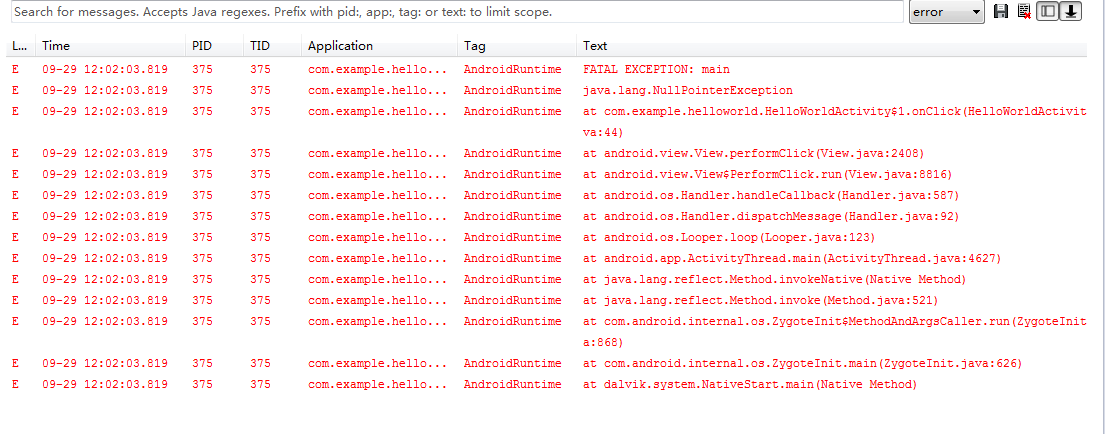Click the Level column header

tap(20, 46)
